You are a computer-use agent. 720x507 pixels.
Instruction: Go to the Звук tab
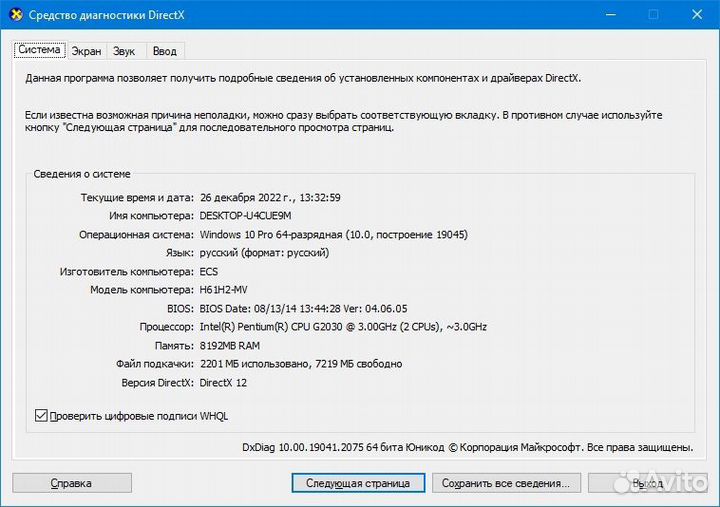point(124,51)
